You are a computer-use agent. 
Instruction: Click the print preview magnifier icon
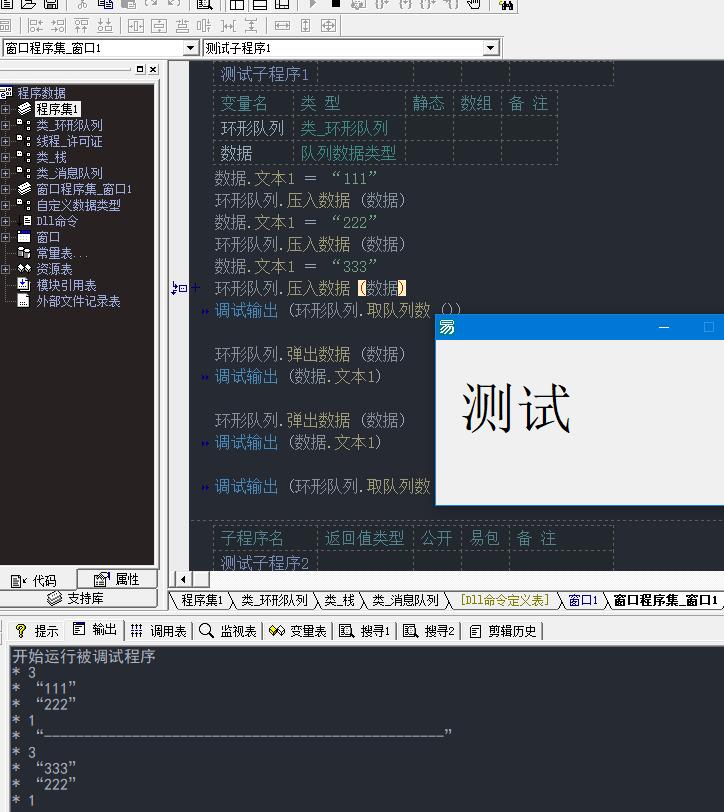tap(204, 4)
